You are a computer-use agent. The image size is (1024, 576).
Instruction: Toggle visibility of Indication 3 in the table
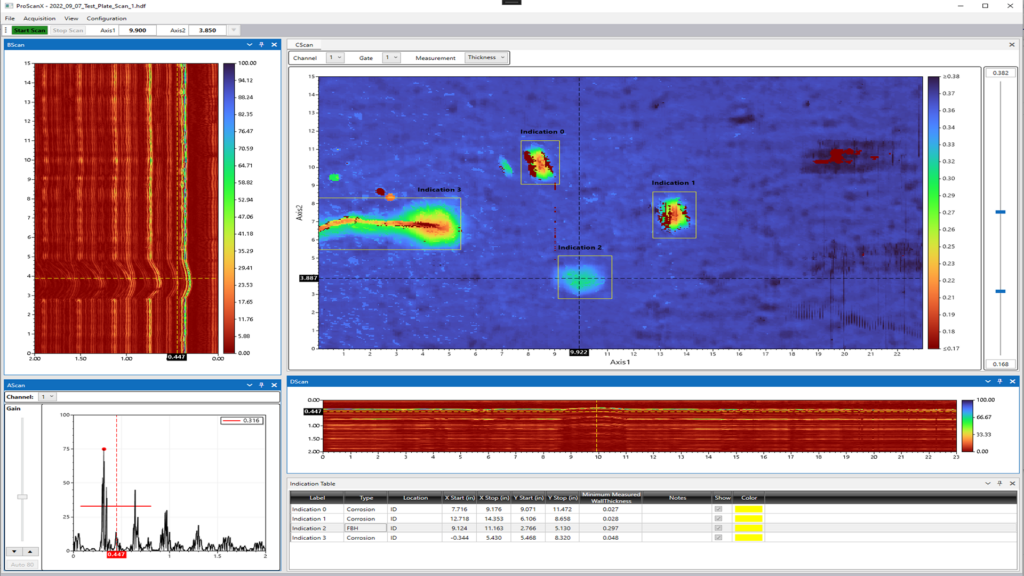coord(718,537)
